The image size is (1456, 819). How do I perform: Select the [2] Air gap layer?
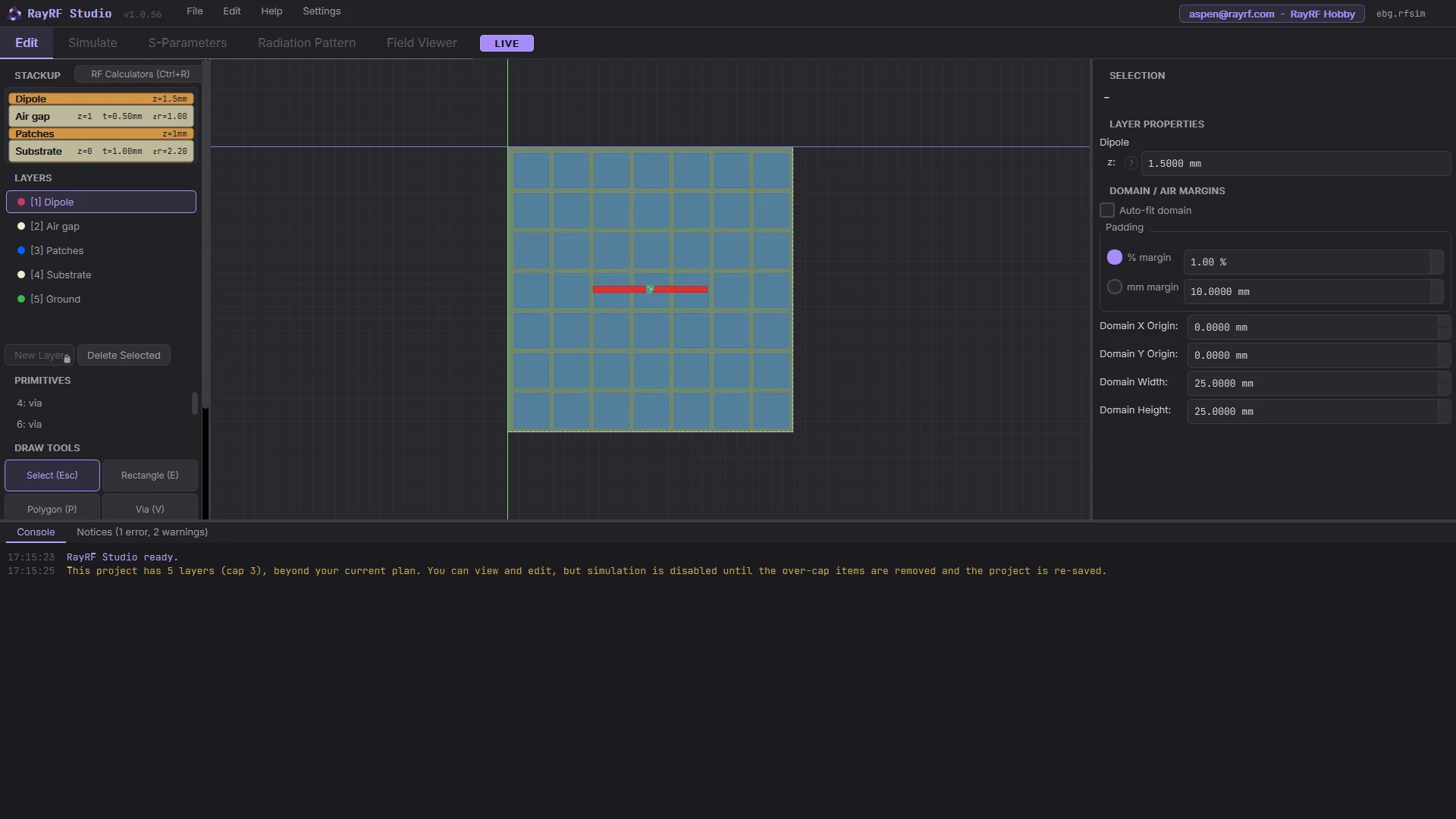click(x=101, y=226)
